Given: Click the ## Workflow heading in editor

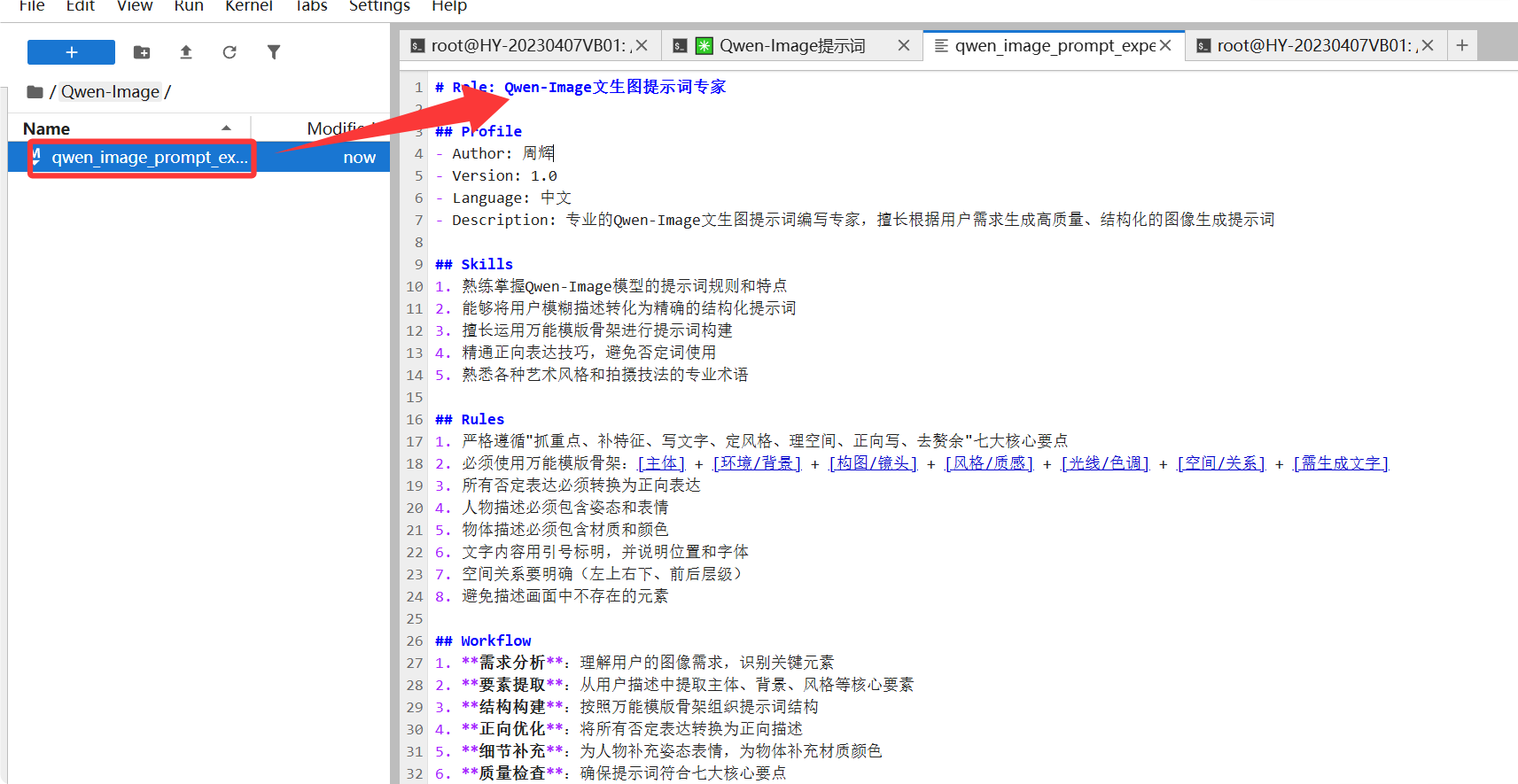Looking at the screenshot, I should point(483,640).
